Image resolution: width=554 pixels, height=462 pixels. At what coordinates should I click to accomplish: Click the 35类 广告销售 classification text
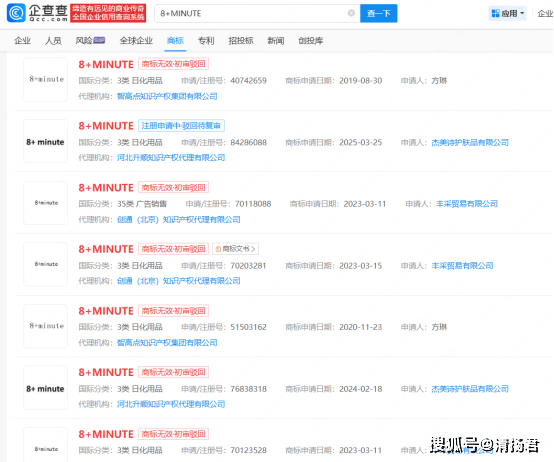(x=142, y=204)
